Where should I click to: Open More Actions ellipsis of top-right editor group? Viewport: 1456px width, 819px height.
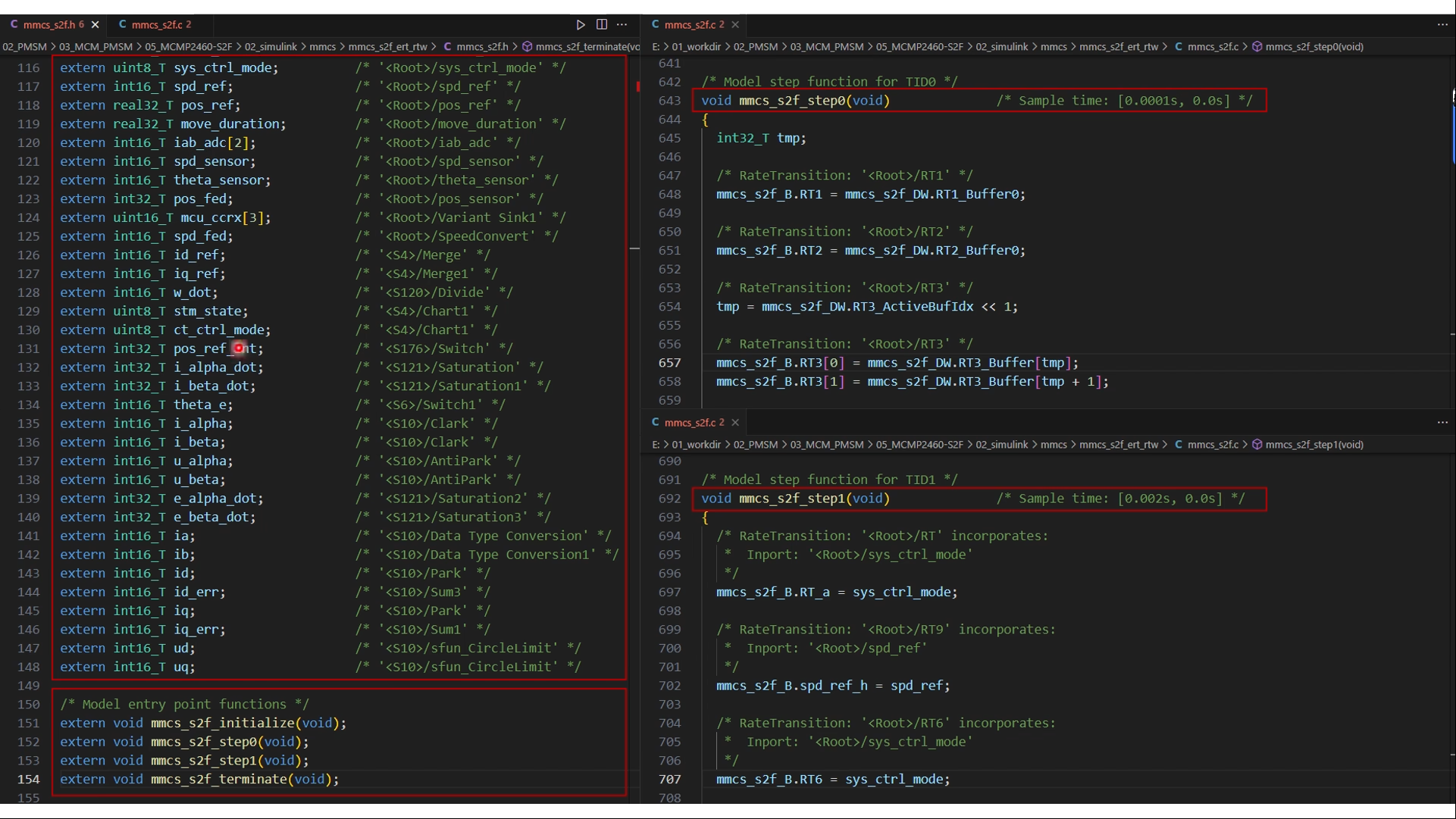1442,24
